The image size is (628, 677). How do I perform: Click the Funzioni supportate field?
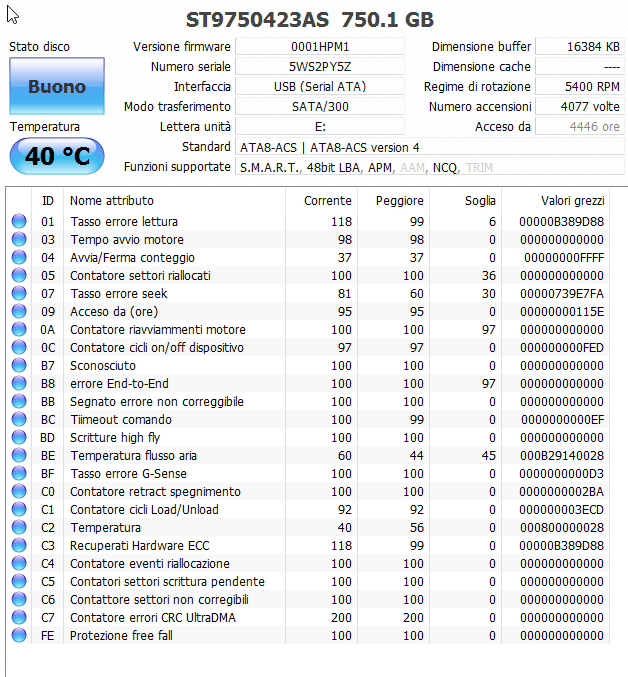pyautogui.click(x=429, y=167)
